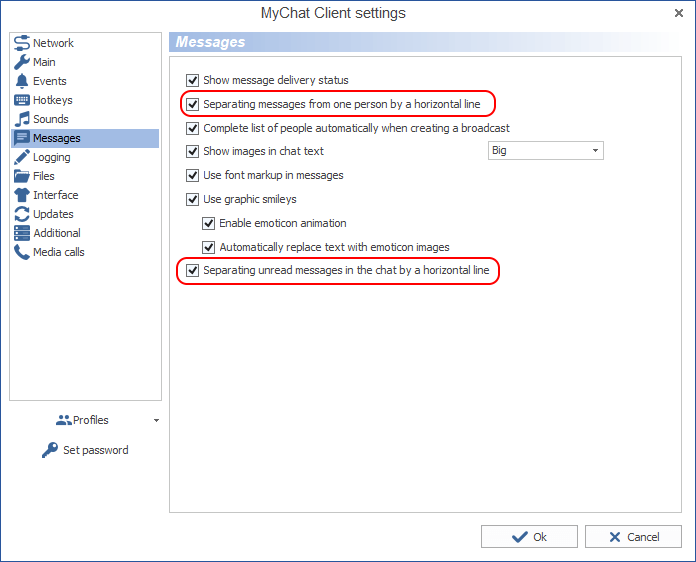
Task: Click the Set password key icon
Action: point(50,450)
